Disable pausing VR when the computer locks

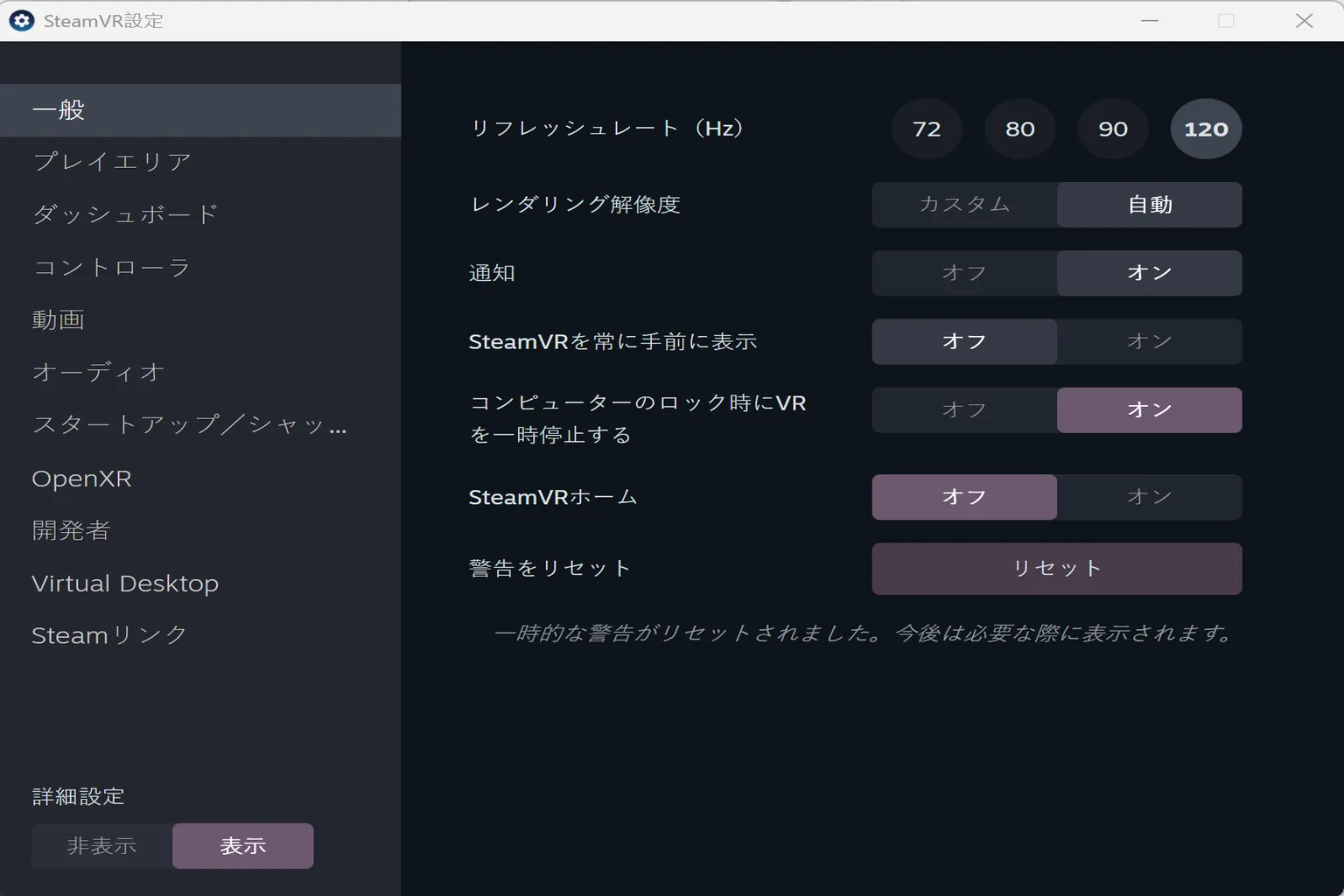tap(963, 409)
